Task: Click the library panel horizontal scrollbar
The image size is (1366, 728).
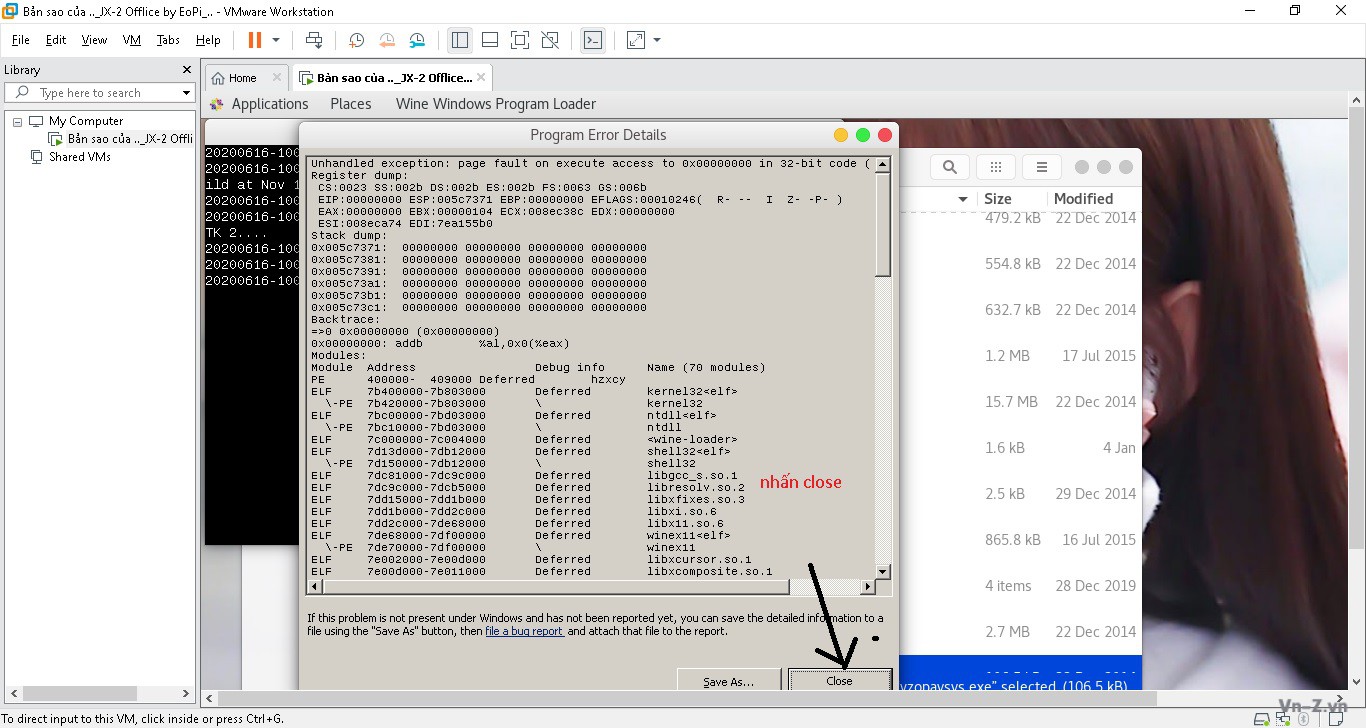Action: click(x=80, y=693)
